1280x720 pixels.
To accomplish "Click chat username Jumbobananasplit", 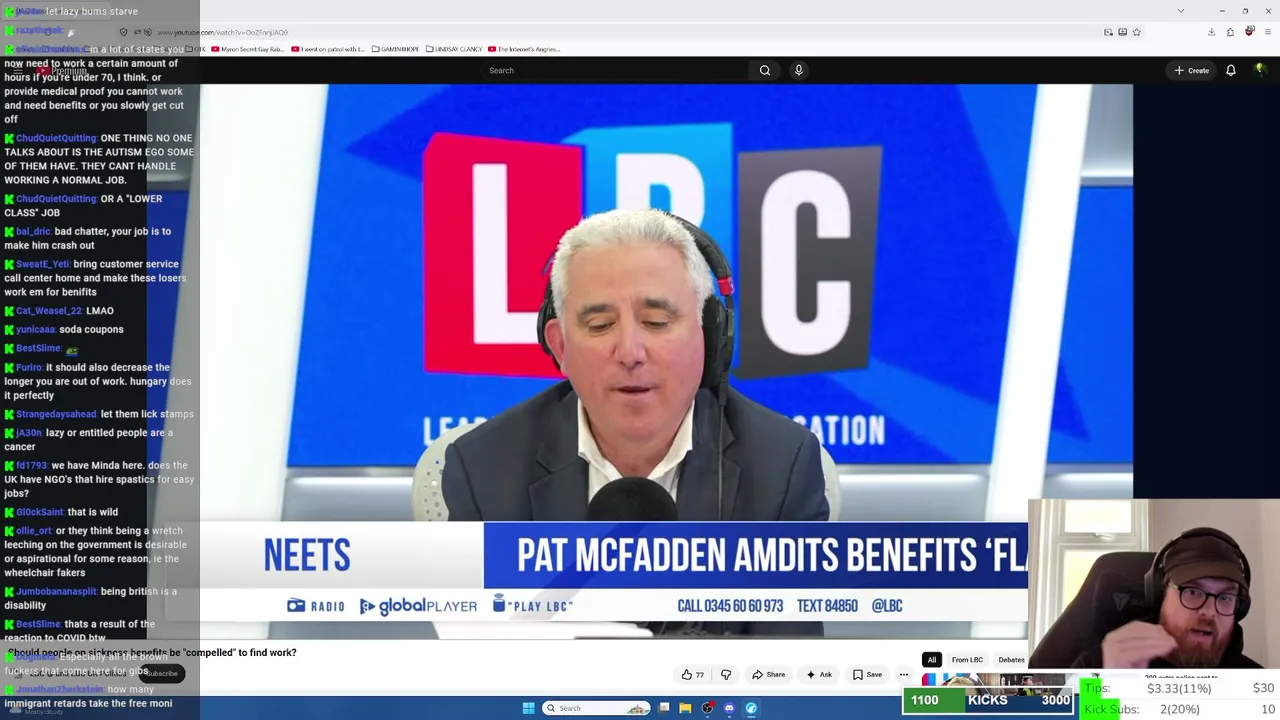I will coord(56,591).
